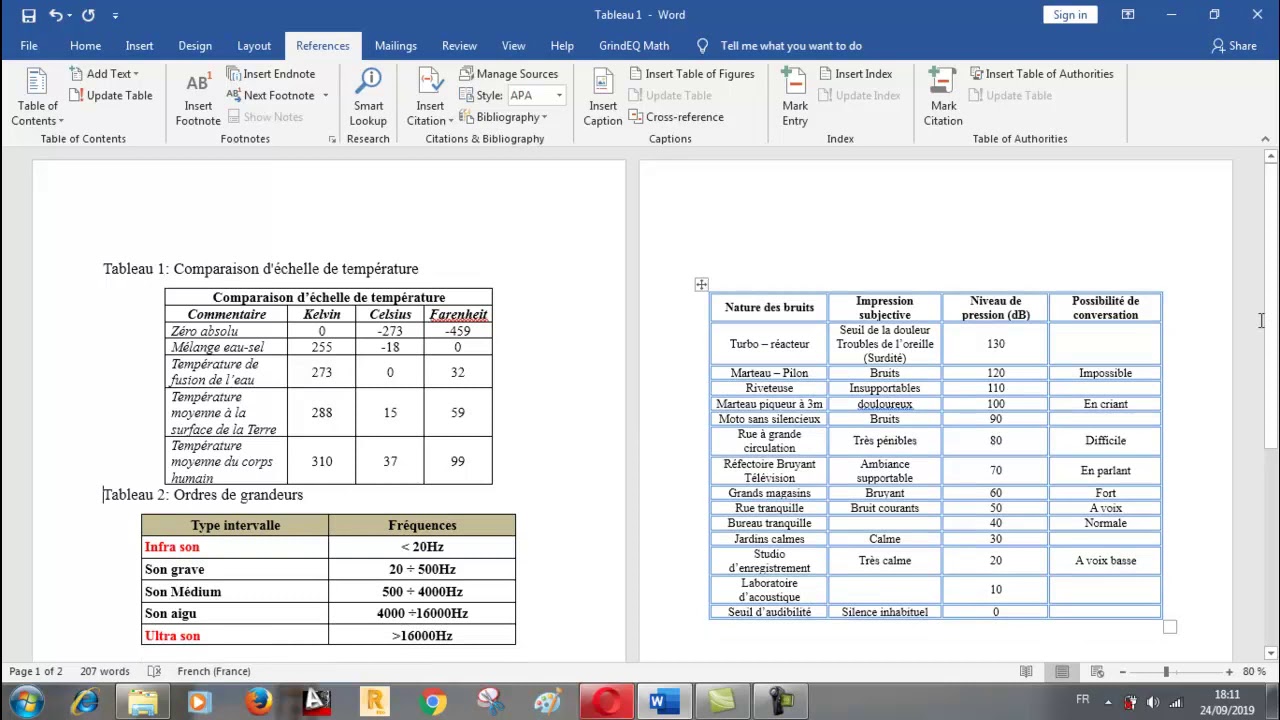Click Add Text in Table of Contents group
This screenshot has height=720, width=1280.
105,74
